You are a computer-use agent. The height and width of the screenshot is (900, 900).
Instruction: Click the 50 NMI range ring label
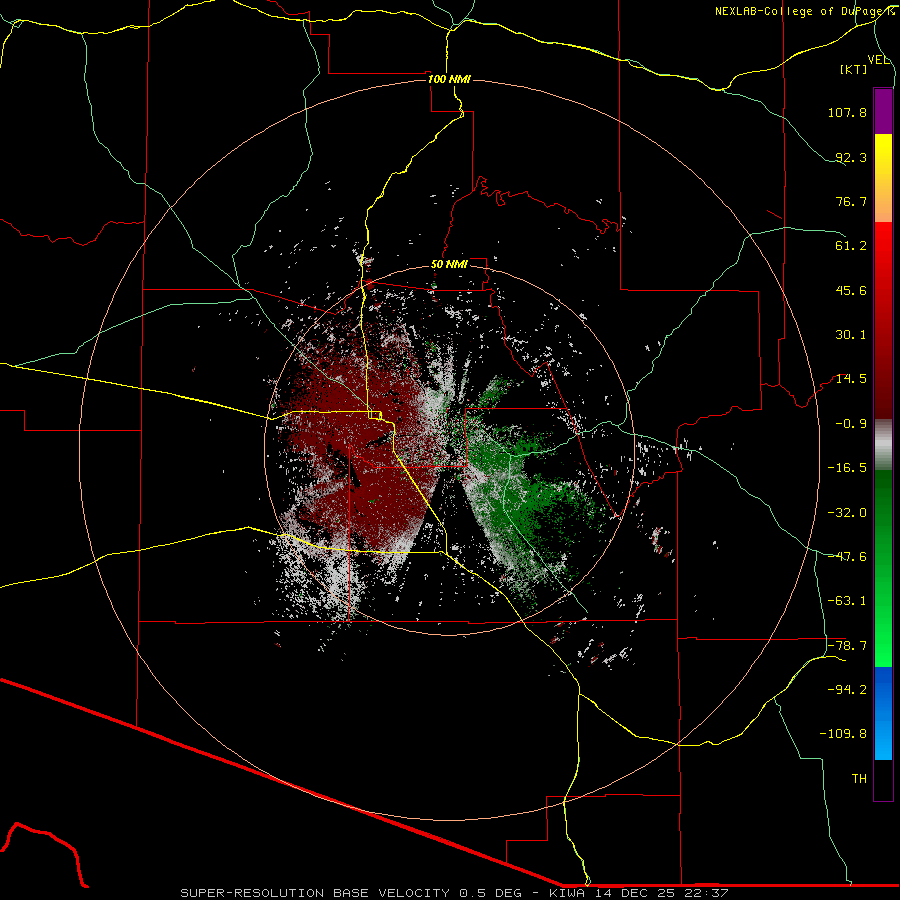tap(449, 264)
